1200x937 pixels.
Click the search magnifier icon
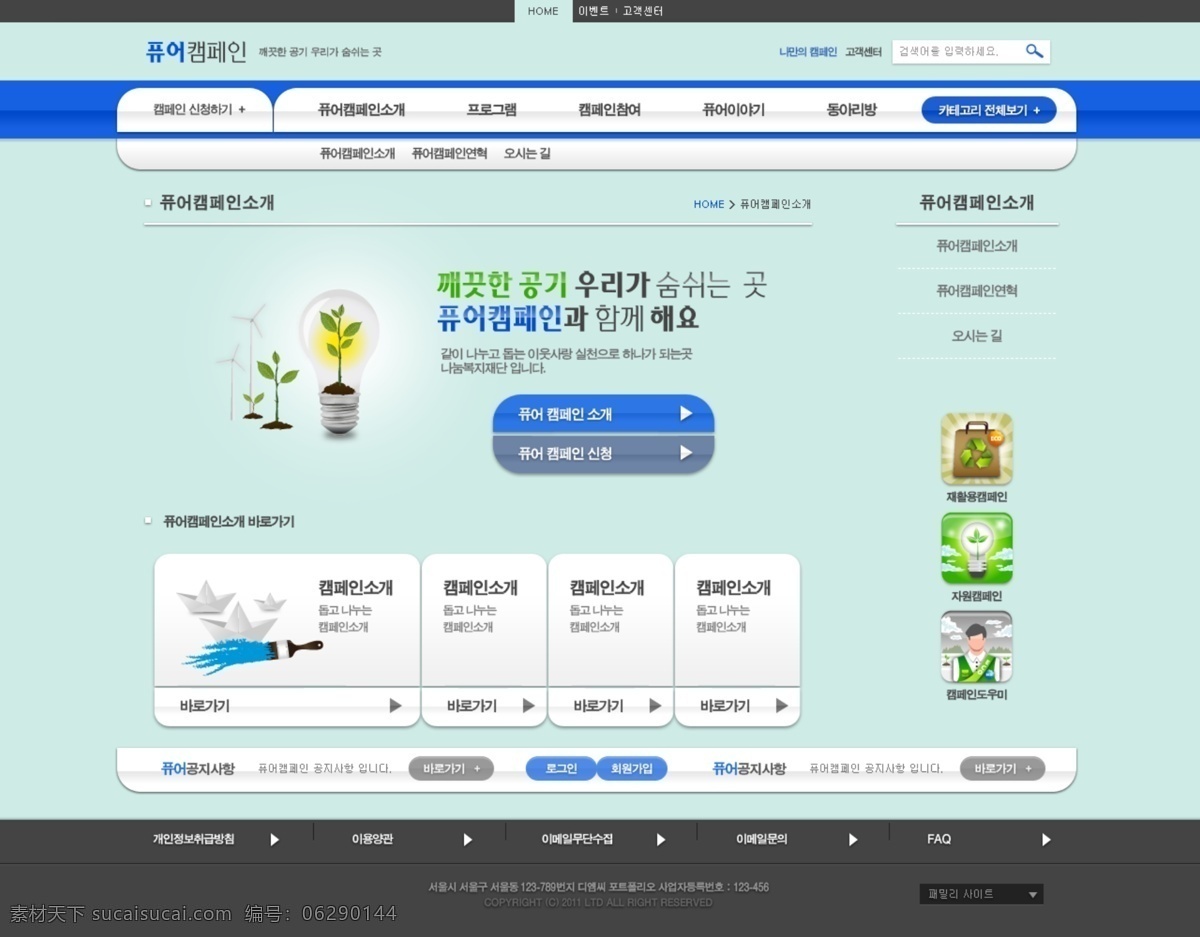point(1034,51)
